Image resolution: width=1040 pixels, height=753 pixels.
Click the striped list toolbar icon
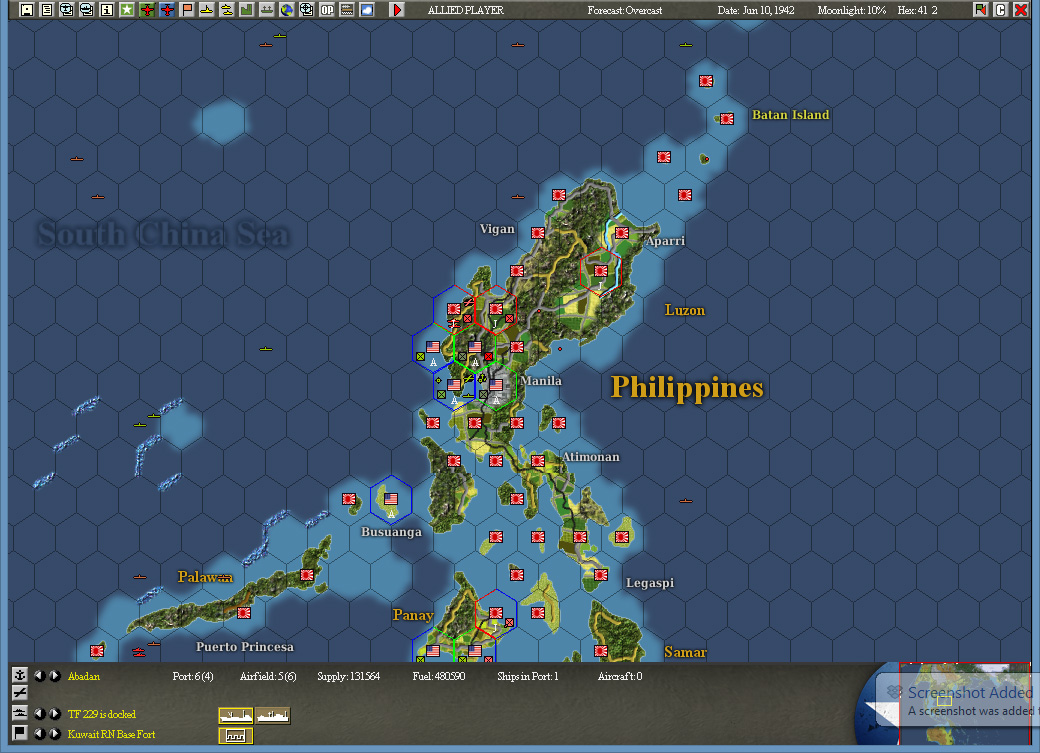347,9
